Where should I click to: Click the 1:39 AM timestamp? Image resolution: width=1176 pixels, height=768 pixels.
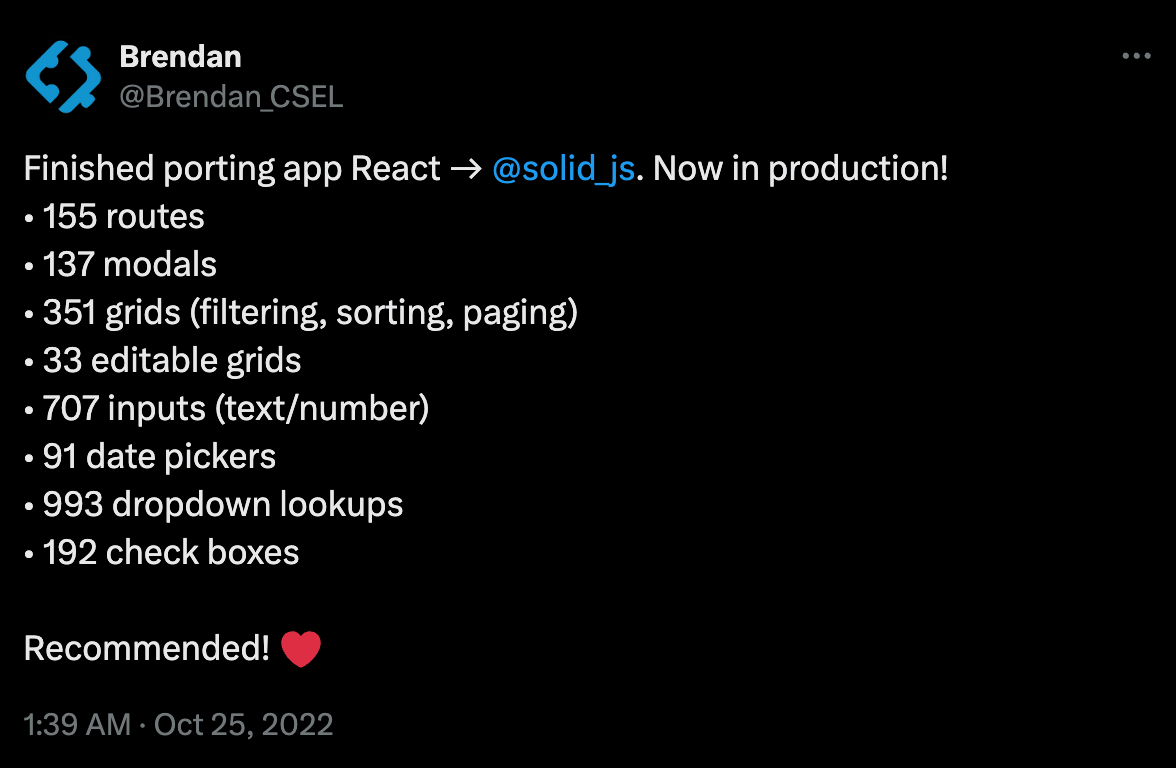tap(77, 724)
